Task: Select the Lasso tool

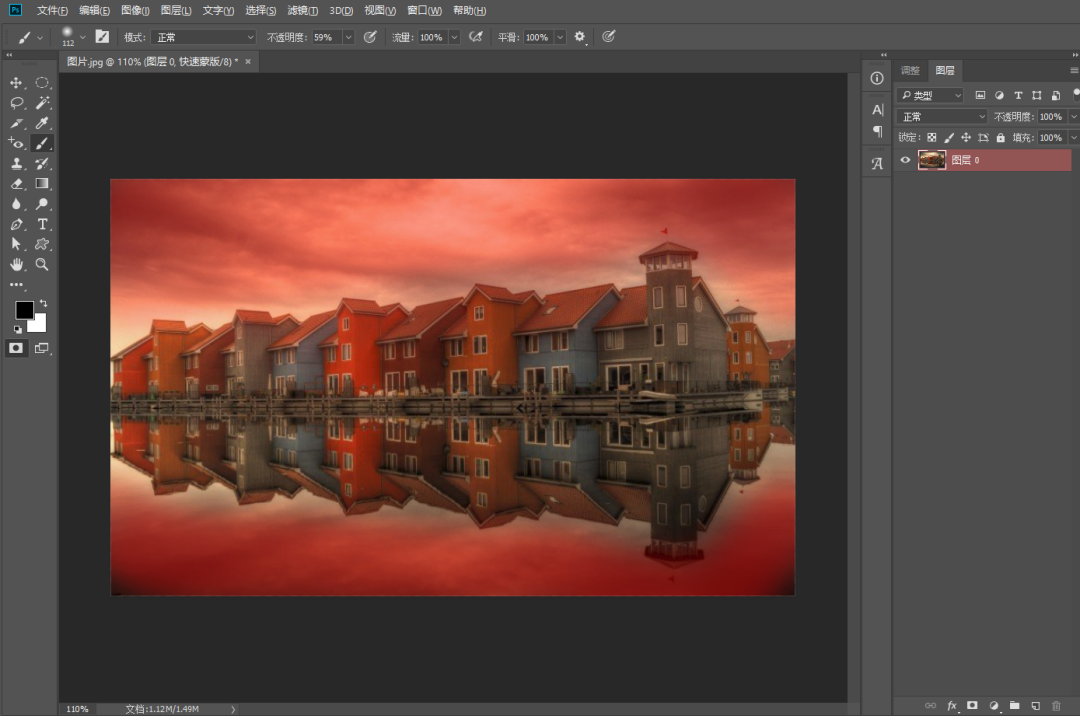Action: click(16, 103)
